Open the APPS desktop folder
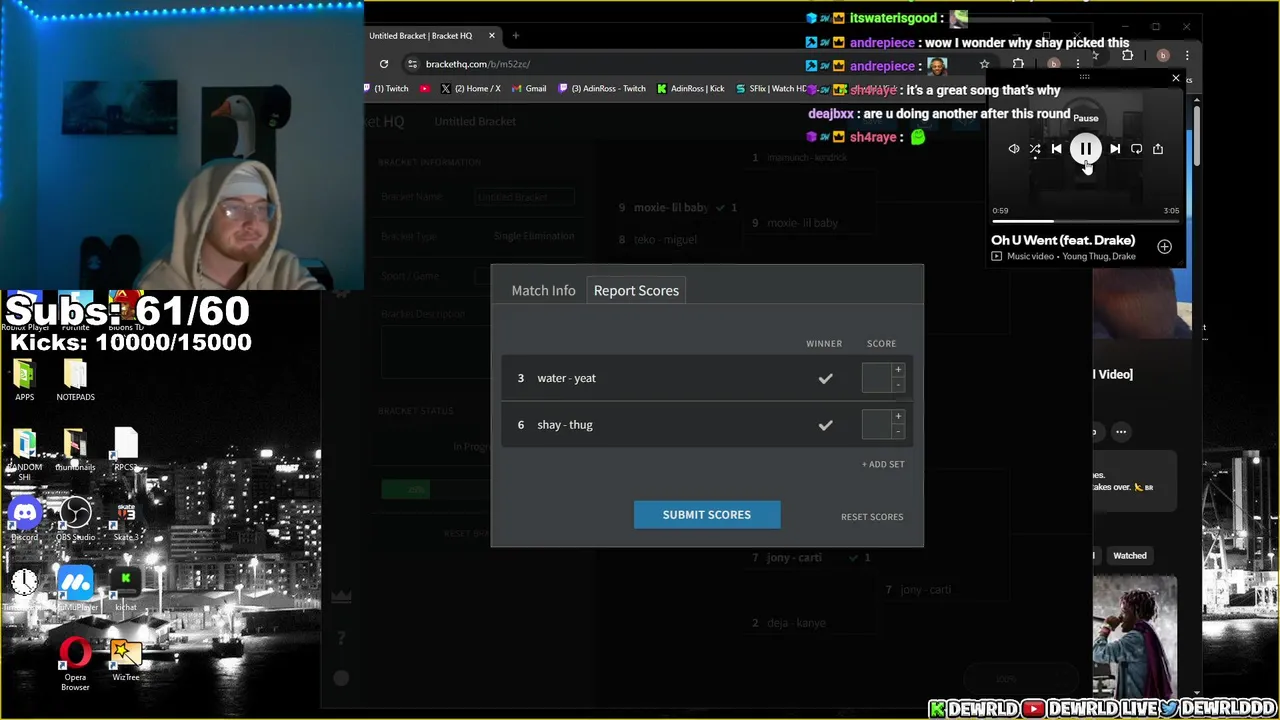This screenshot has width=1280, height=720. (24, 380)
